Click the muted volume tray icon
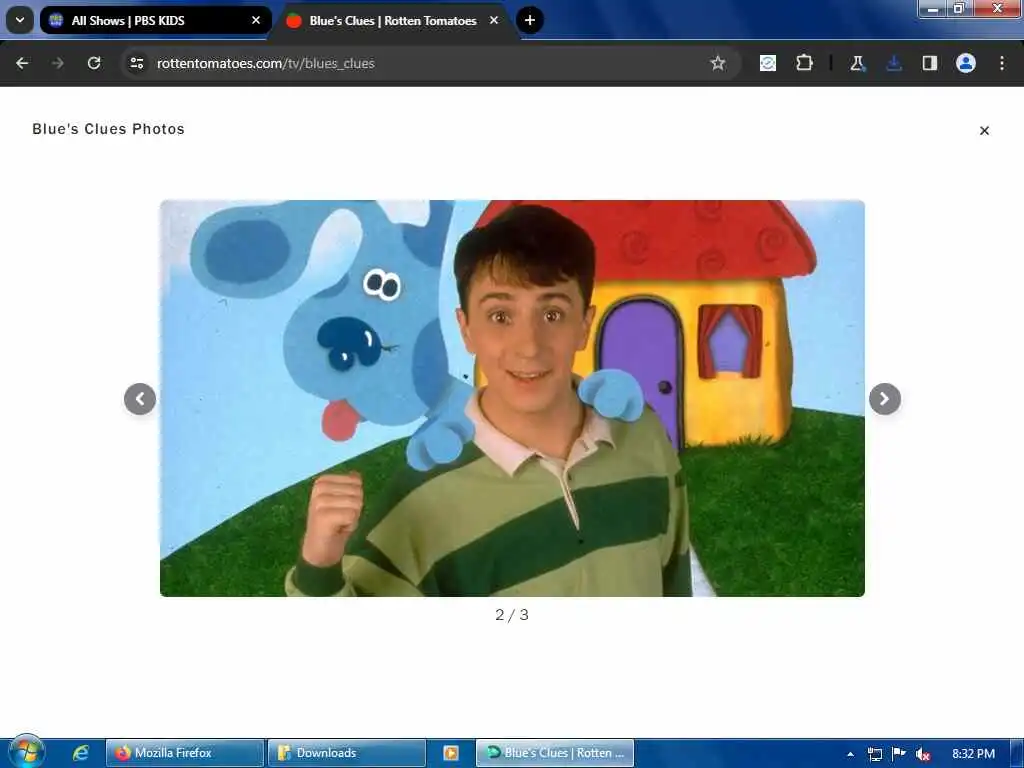The width and height of the screenshot is (1024, 768). [x=922, y=754]
